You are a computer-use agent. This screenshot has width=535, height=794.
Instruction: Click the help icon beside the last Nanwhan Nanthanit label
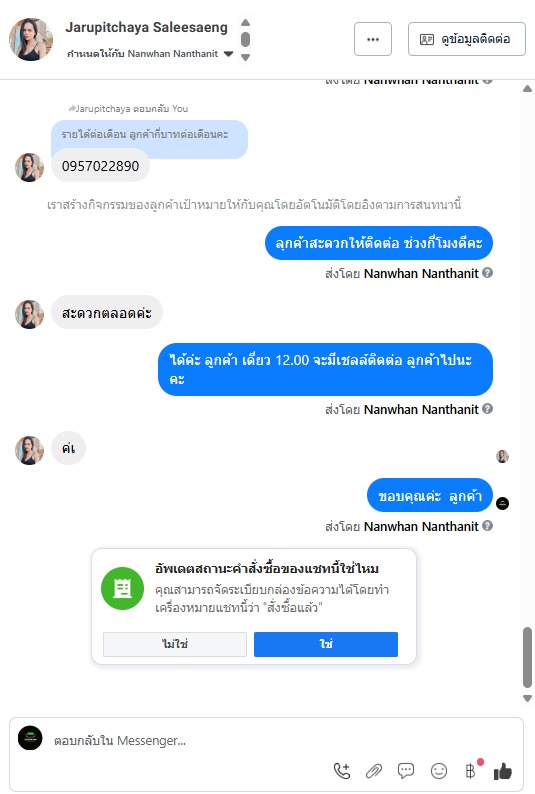click(x=487, y=526)
